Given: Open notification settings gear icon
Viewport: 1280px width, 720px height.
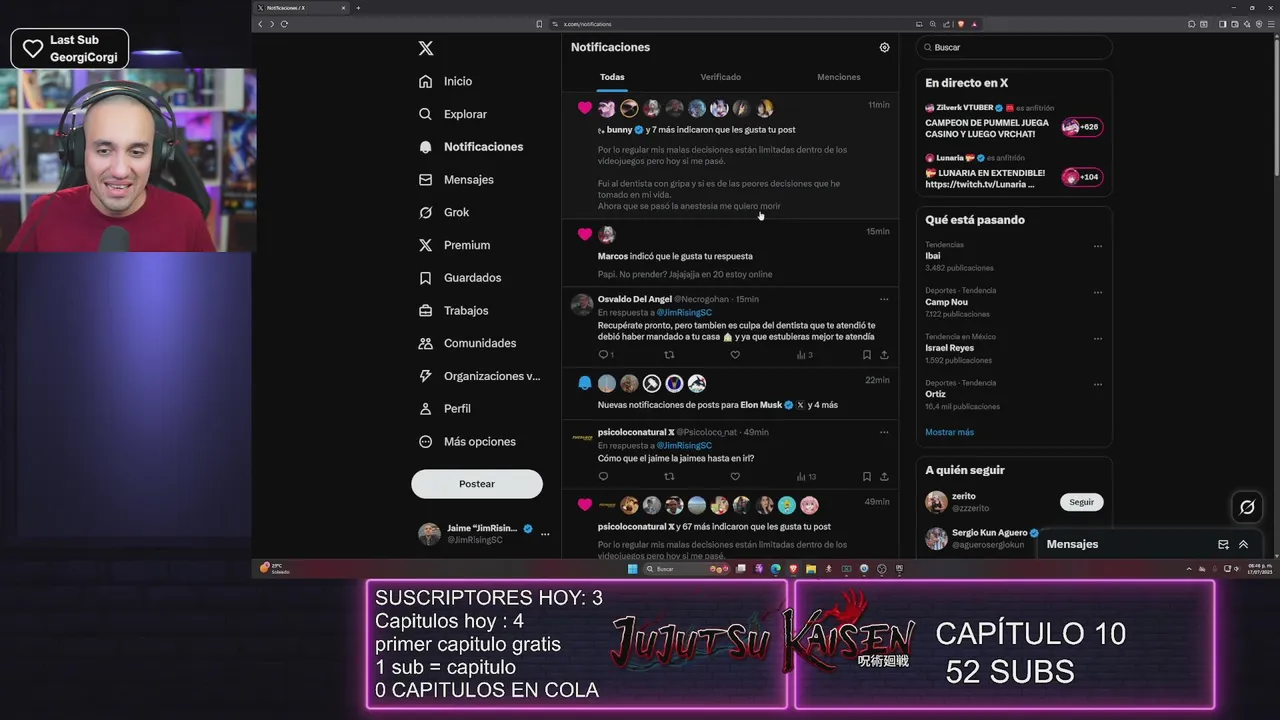Looking at the screenshot, I should [884, 47].
